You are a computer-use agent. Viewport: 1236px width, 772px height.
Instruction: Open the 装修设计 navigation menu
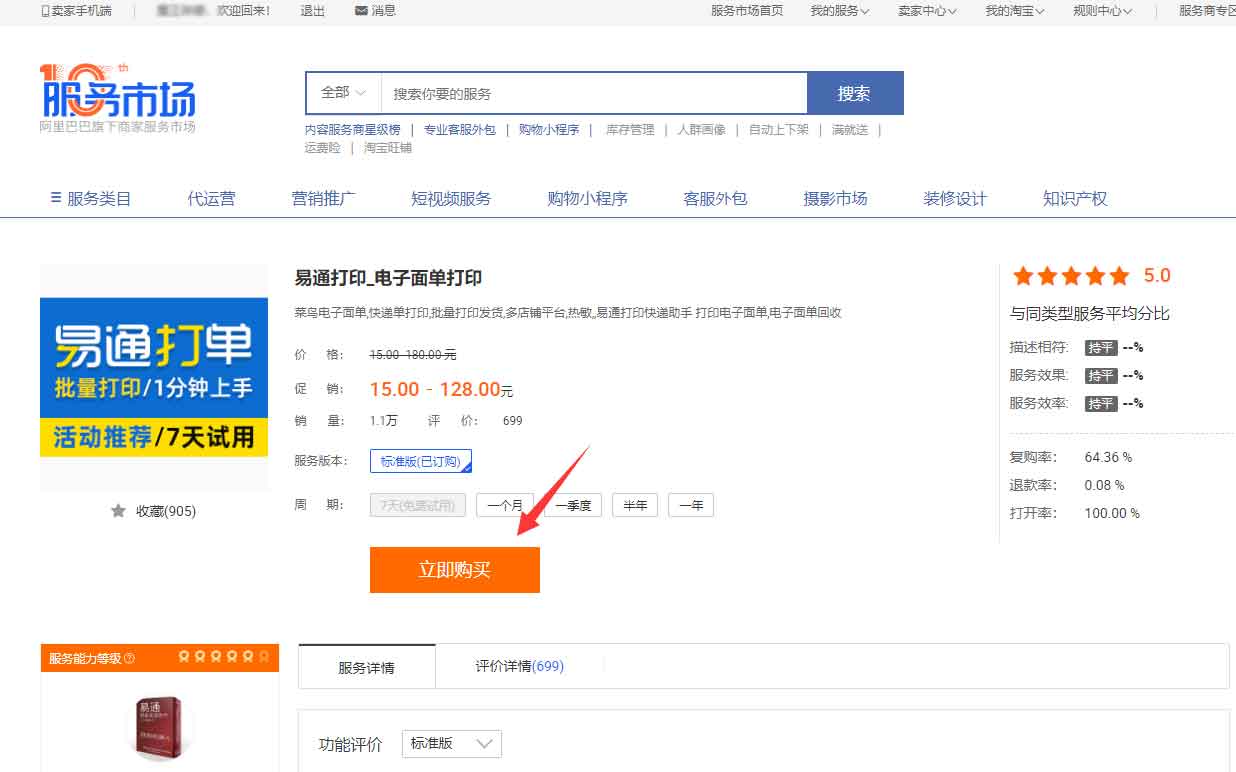(955, 198)
